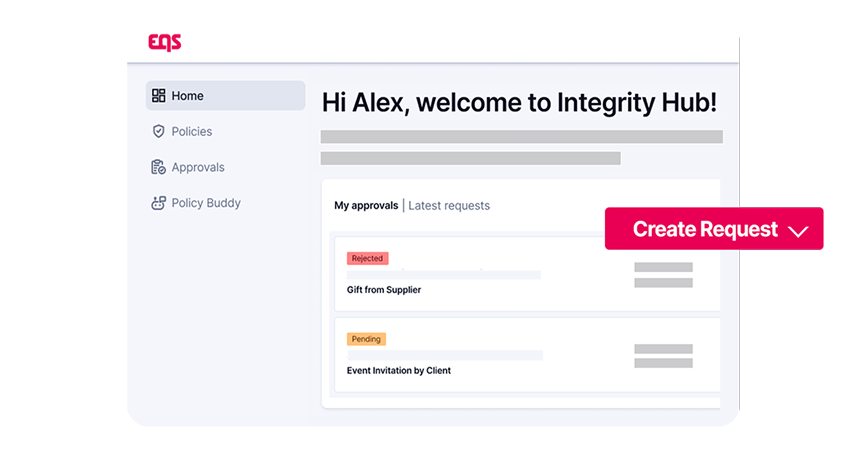The height and width of the screenshot is (450, 866).
Task: Click the Policies shield icon
Action: point(158,131)
